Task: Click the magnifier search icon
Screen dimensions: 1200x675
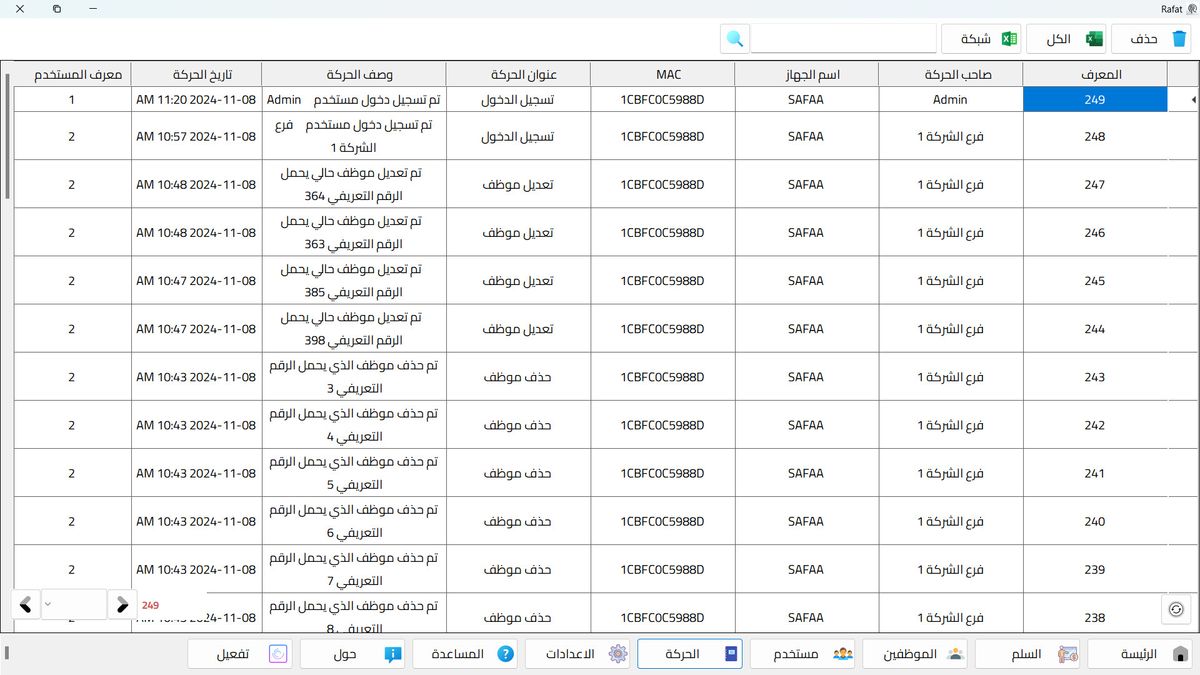Action: pyautogui.click(x=735, y=39)
